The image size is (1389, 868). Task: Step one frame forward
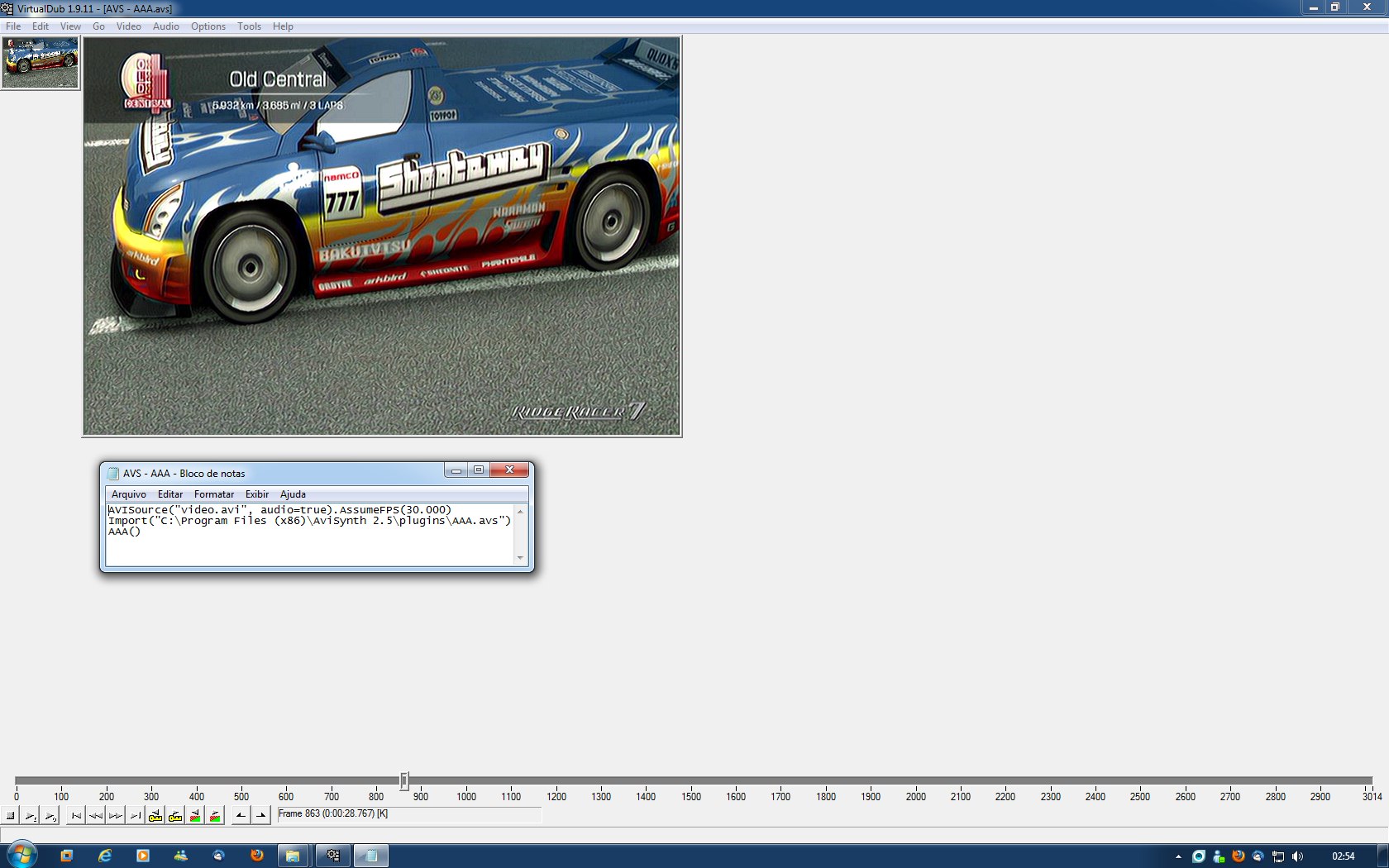pos(116,816)
